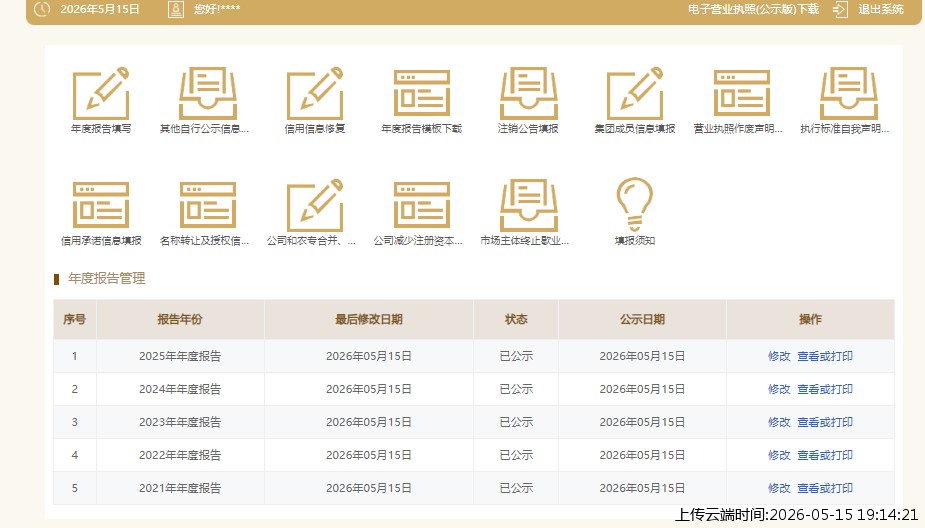
Task: Click 退出系统 to log out
Action: tap(881, 9)
